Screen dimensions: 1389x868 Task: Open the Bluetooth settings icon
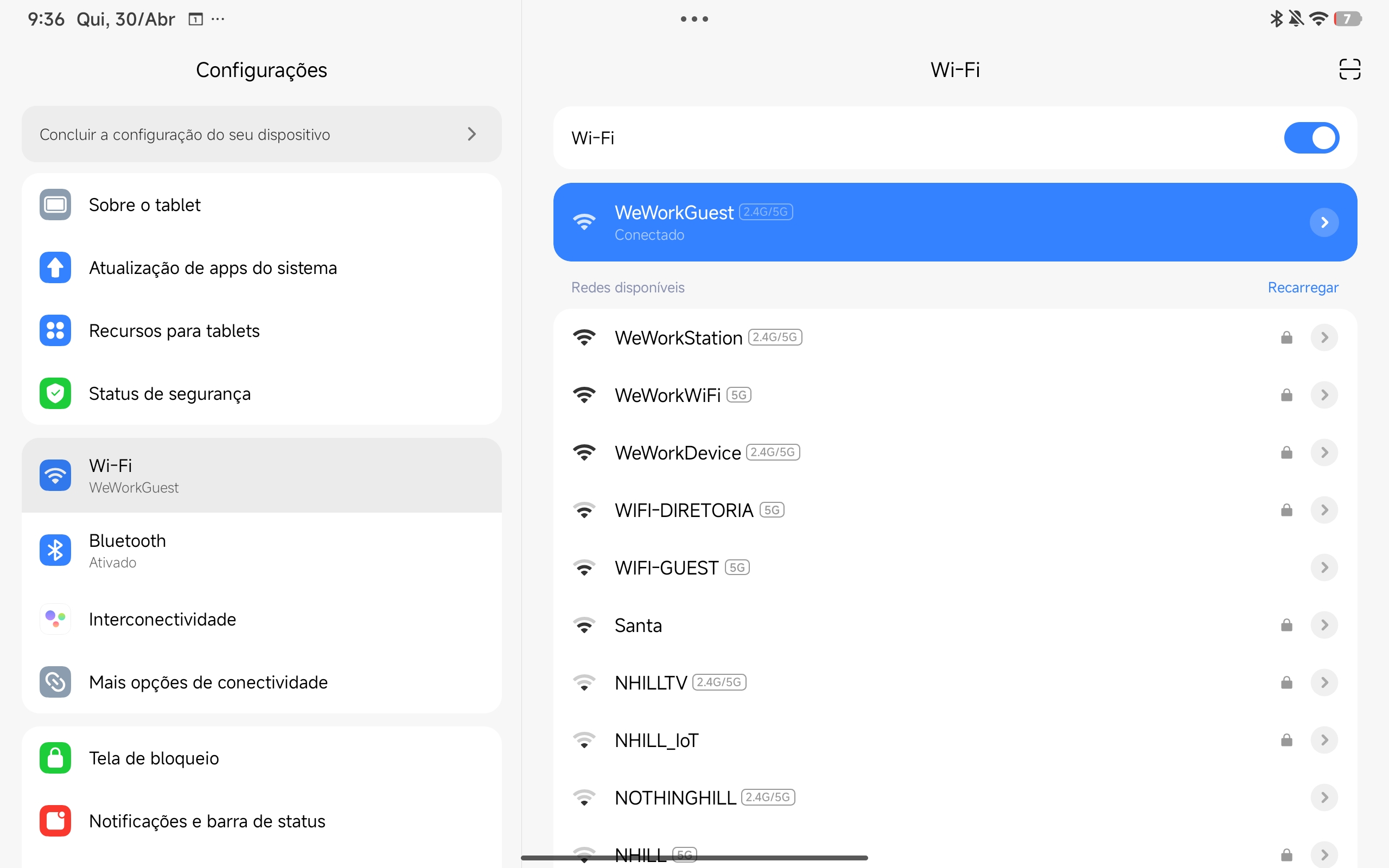55,550
